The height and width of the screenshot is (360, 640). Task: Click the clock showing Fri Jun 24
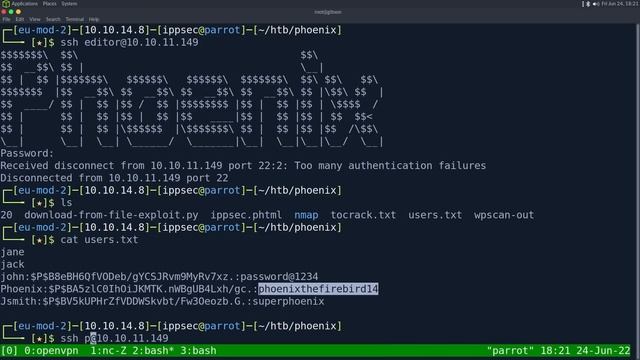620,4
